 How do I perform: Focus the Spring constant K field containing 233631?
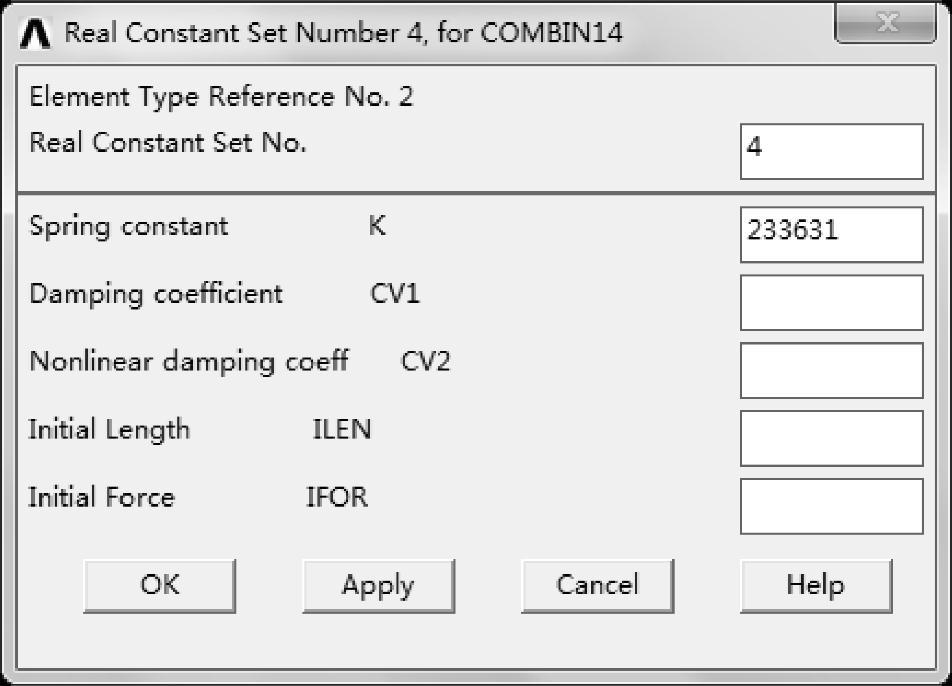831,234
